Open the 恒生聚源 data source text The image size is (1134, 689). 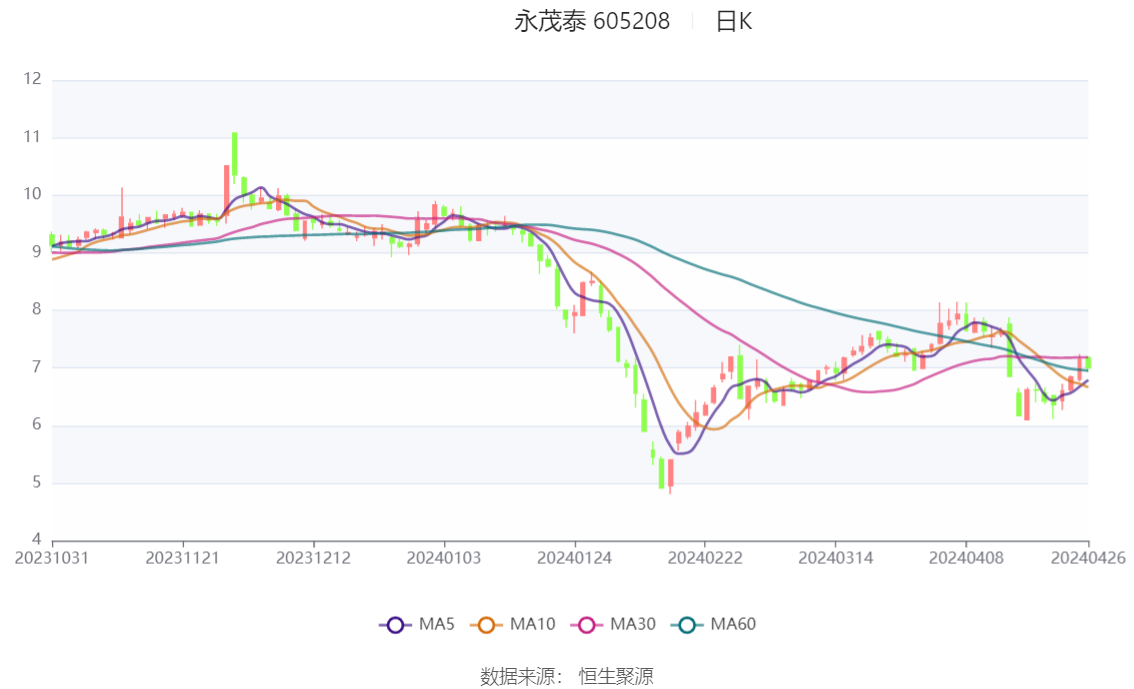[616, 677]
